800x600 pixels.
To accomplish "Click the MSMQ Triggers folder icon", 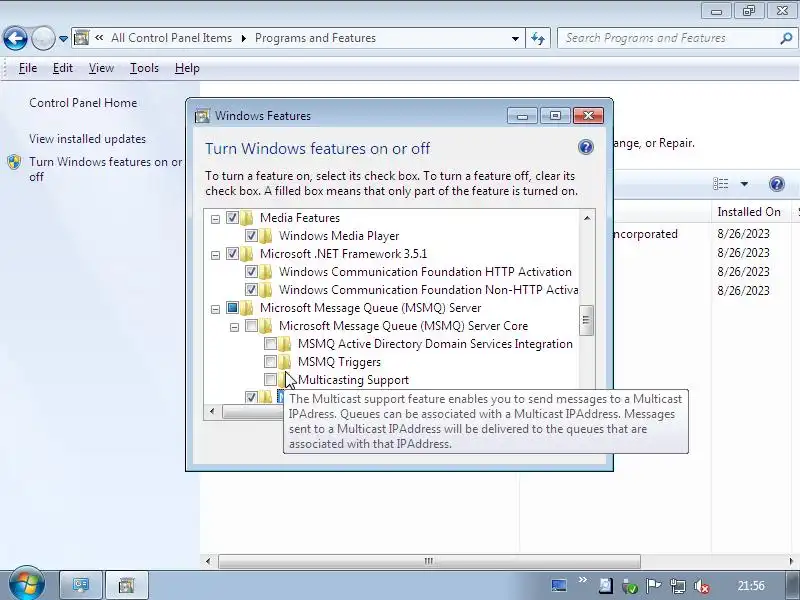I will tap(285, 362).
